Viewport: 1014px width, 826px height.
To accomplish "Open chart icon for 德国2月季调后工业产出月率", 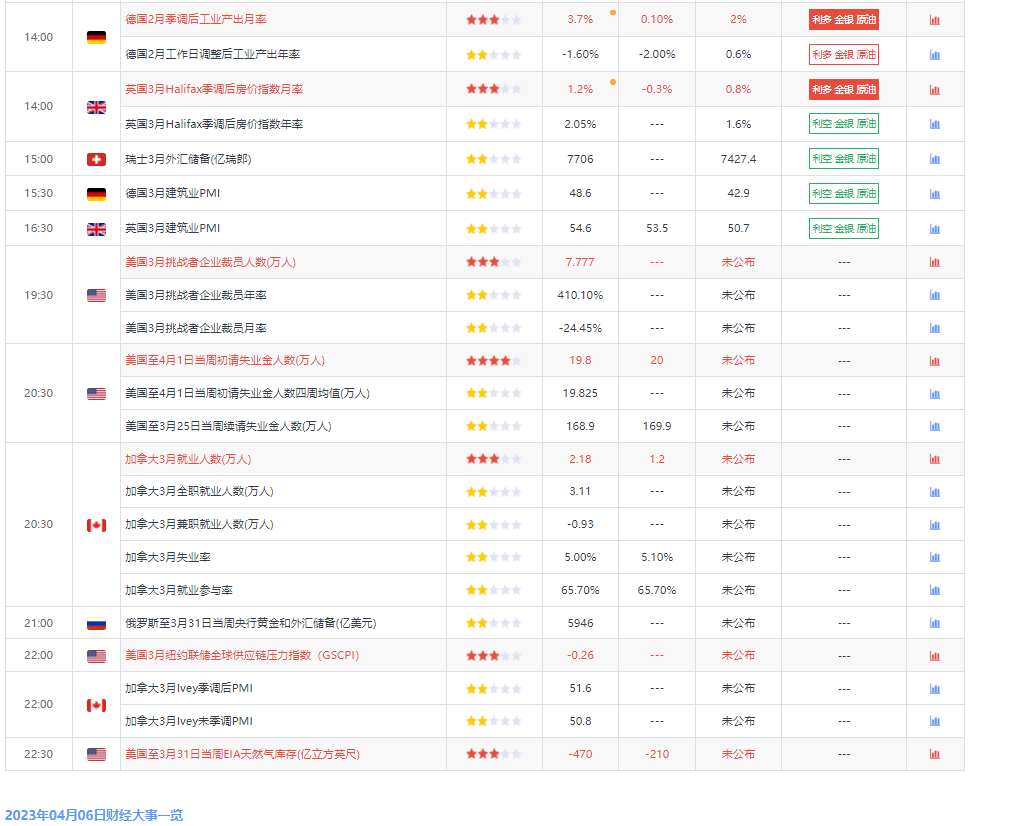I will pyautogui.click(x=934, y=20).
